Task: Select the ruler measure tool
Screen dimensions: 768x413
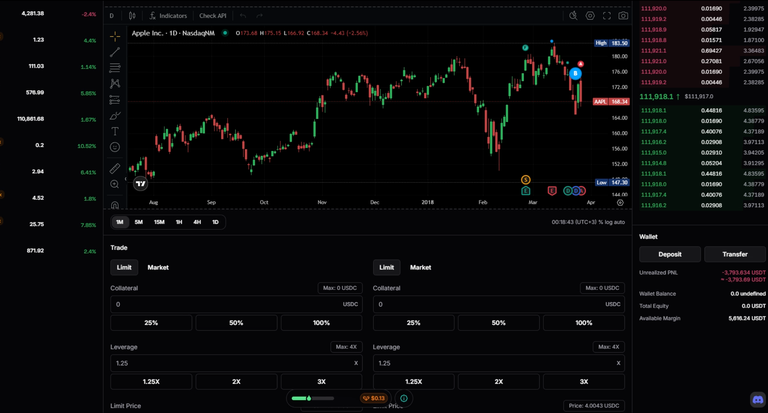Action: tap(115, 169)
